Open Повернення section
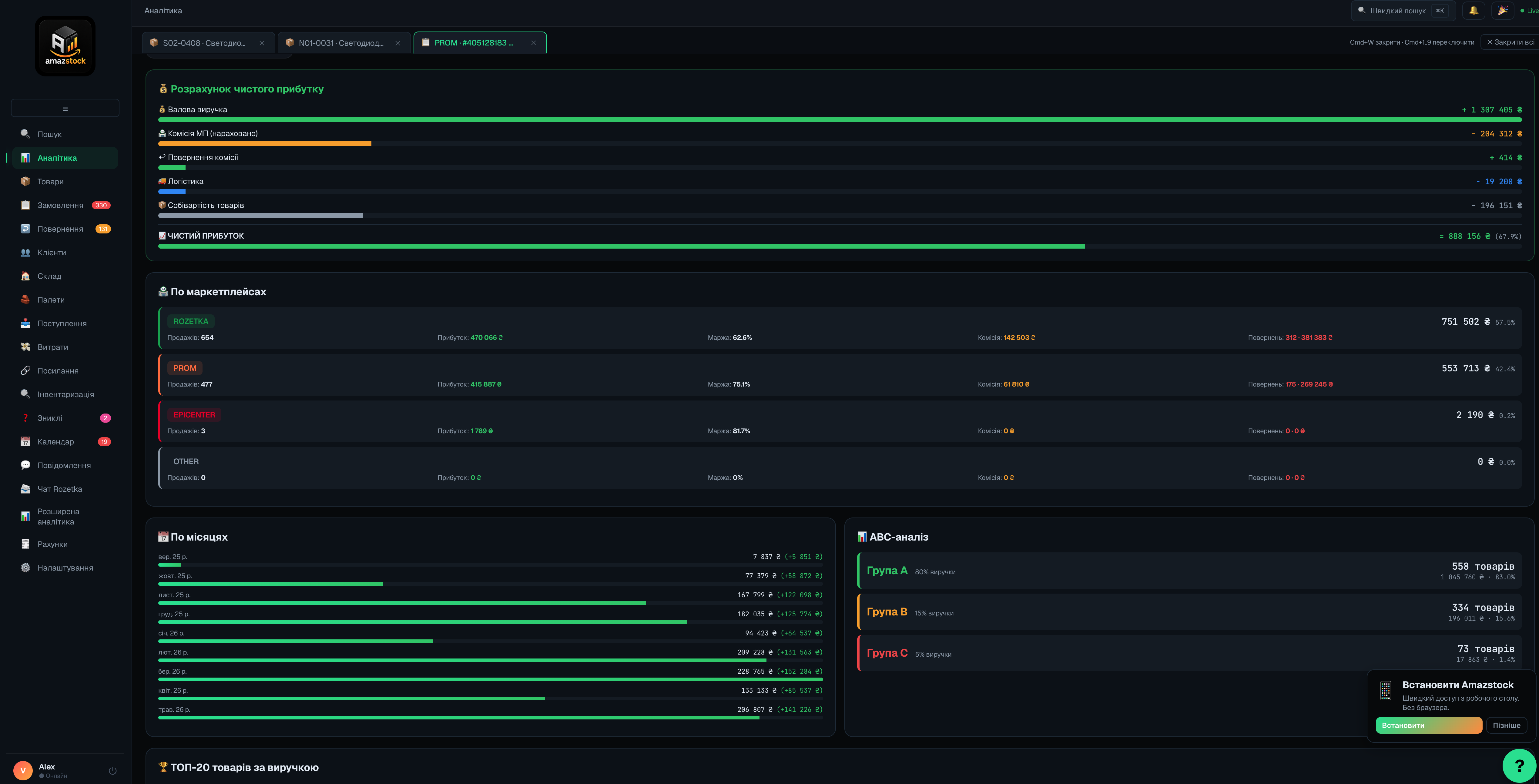Viewport: 1539px width, 784px height. (65, 229)
